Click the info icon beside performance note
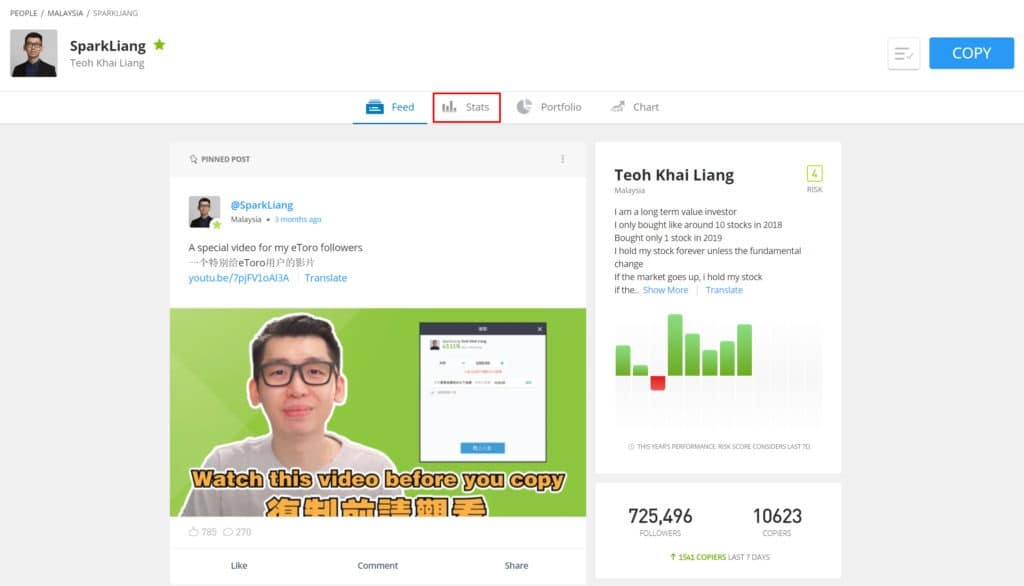Viewport: 1024px width, 586px height. click(x=631, y=447)
